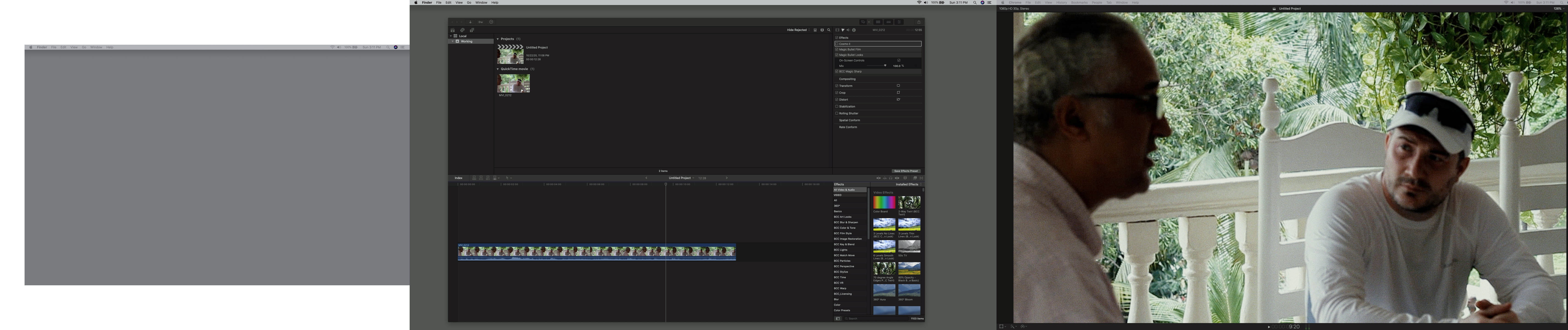Enable the Cosmo II effect checkbox
The width and height of the screenshot is (1568, 330).
[x=837, y=44]
